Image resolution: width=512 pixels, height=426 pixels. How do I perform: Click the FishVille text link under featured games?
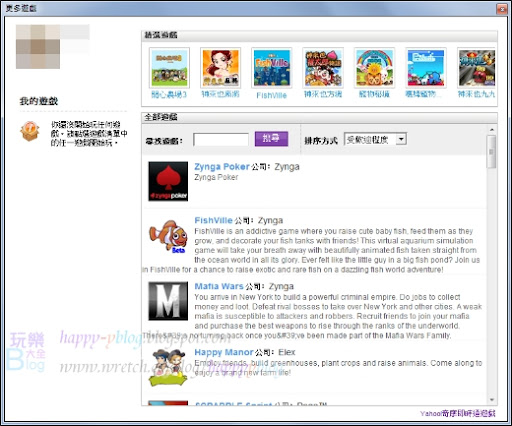[x=272, y=95]
